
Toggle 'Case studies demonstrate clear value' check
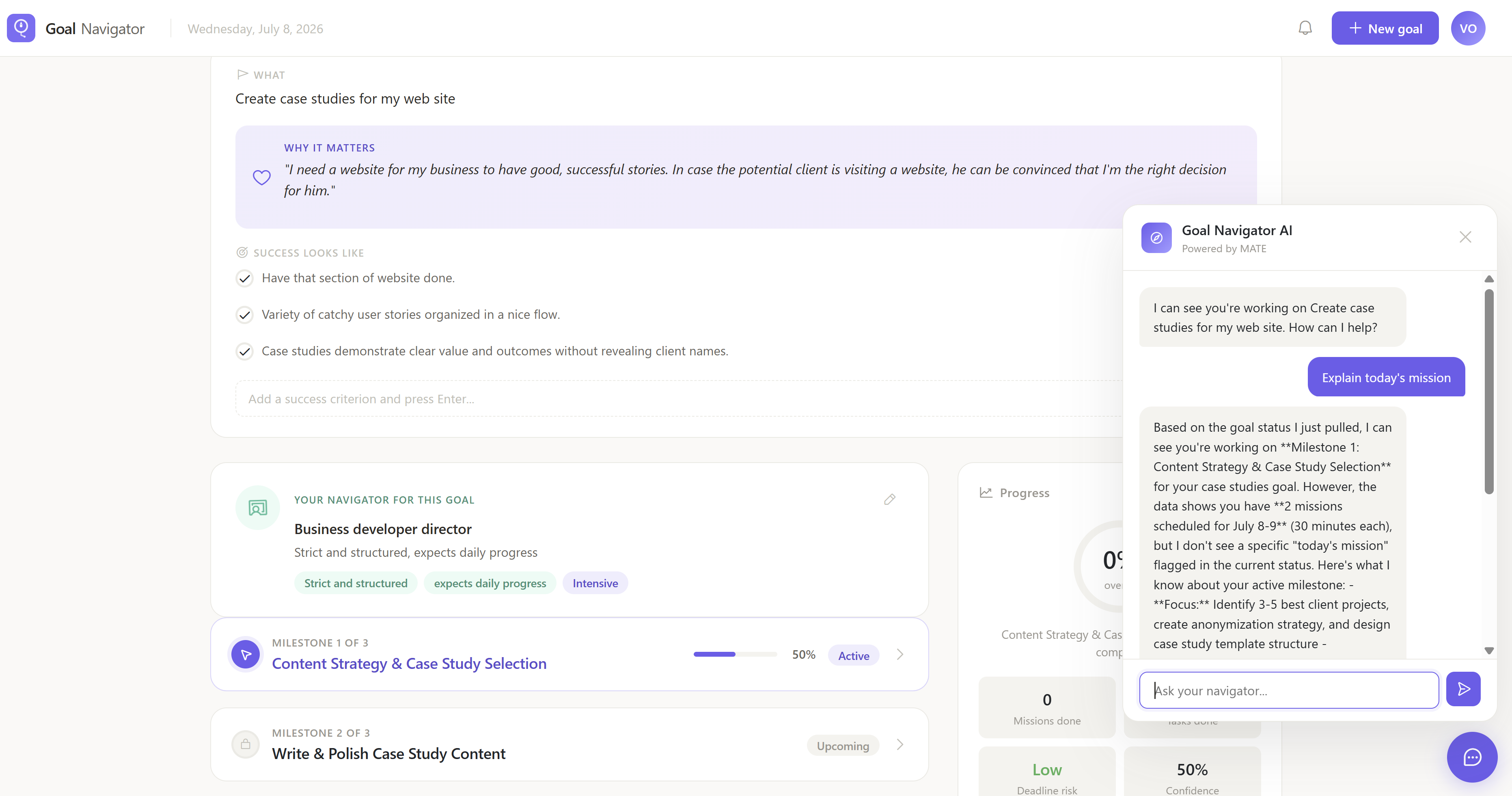pos(245,351)
